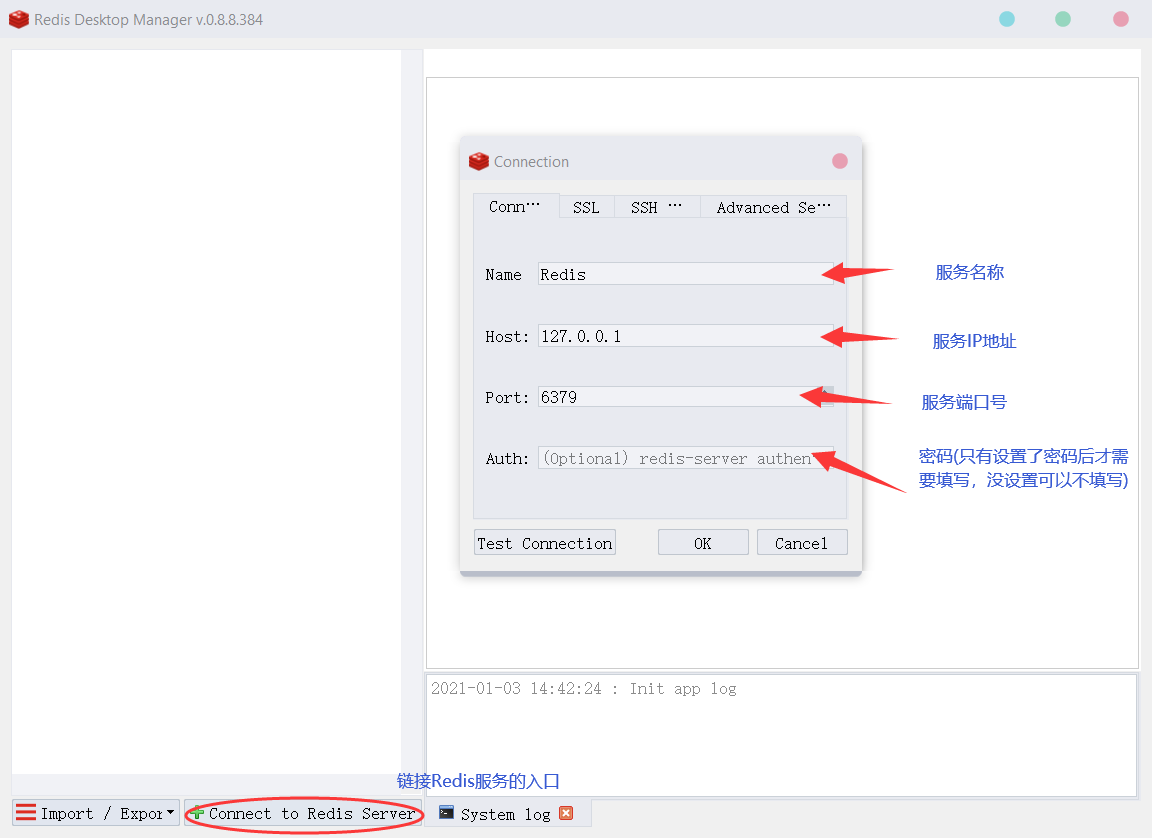Click the "Redis Desktop Manager v.0.8.8.384" title text
This screenshot has width=1152, height=838.
(148, 20)
